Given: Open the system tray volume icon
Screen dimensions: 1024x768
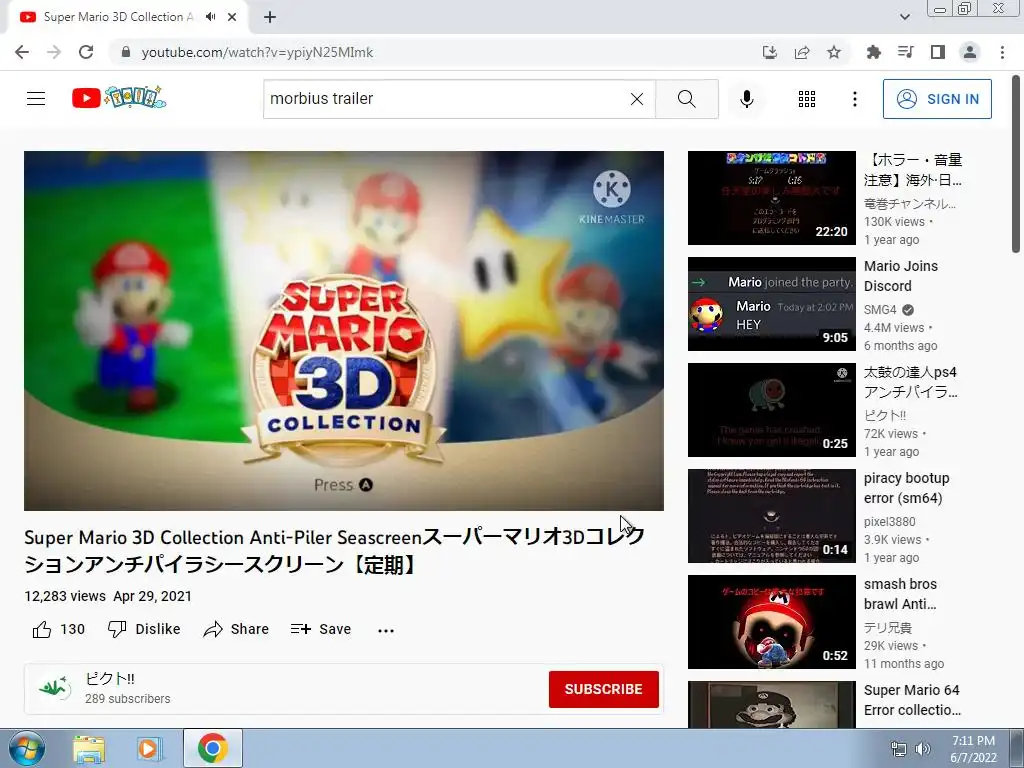Looking at the screenshot, I should (x=923, y=749).
